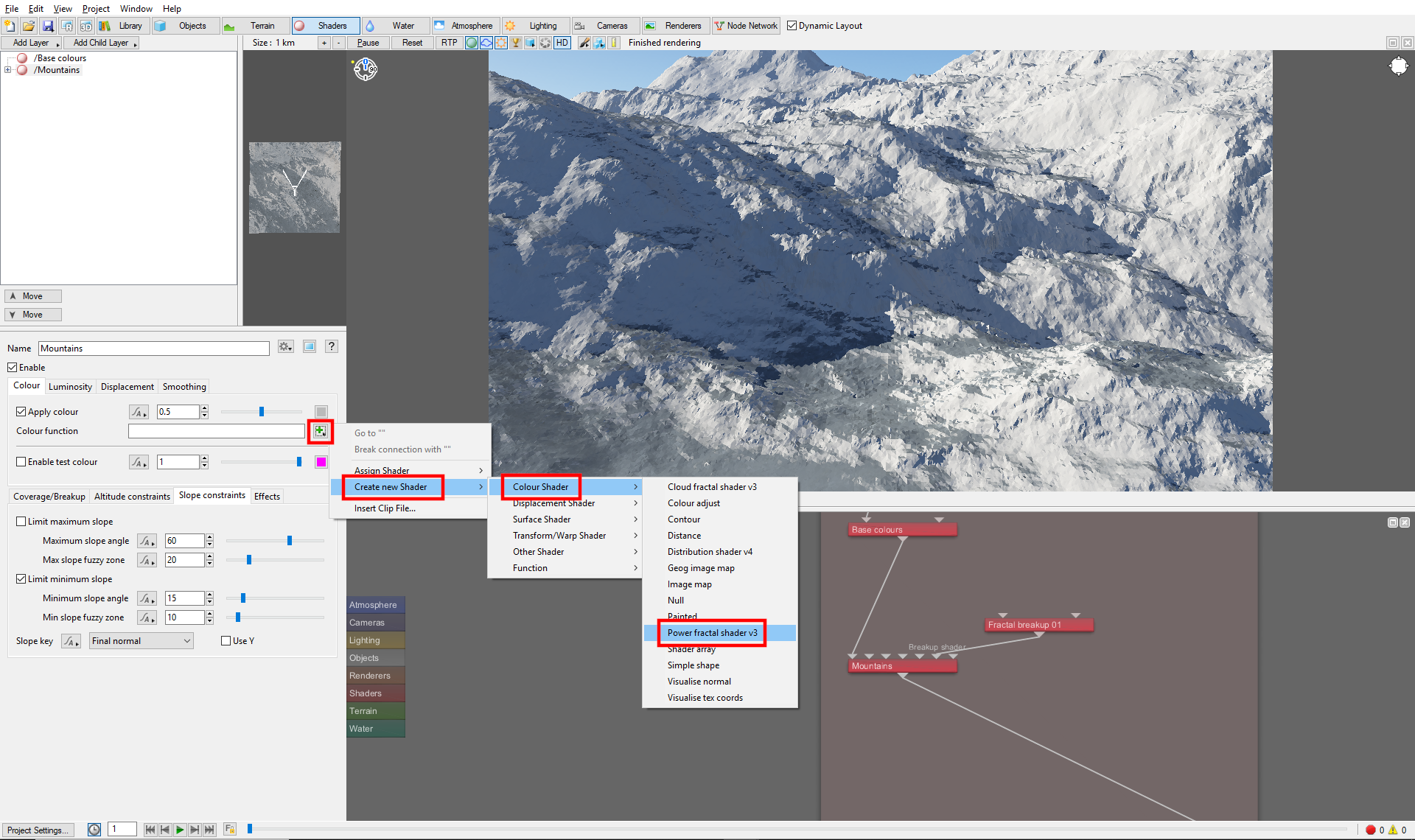1415x840 pixels.
Task: Click the RTP button
Action: (x=450, y=43)
